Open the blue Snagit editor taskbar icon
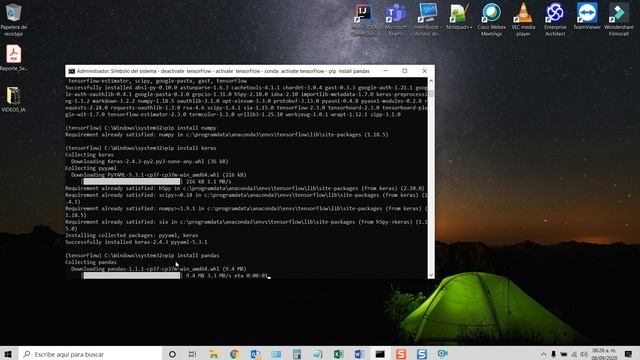 click(x=422, y=354)
